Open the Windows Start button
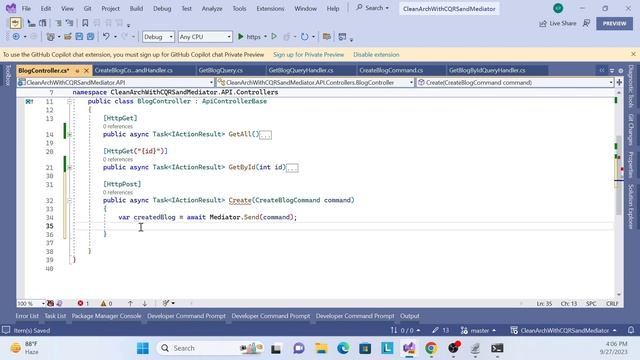The width and height of the screenshot is (640, 360). click(143, 348)
